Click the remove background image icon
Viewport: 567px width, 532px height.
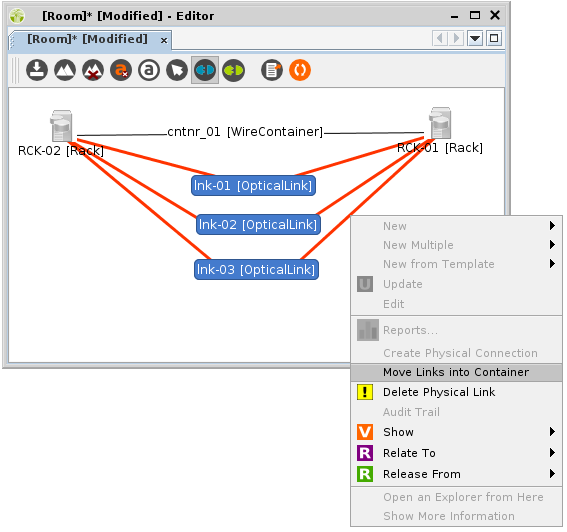[93, 70]
